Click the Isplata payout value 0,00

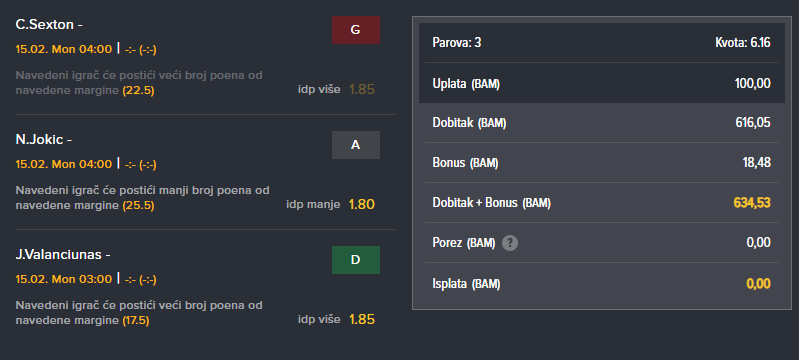pos(759,284)
